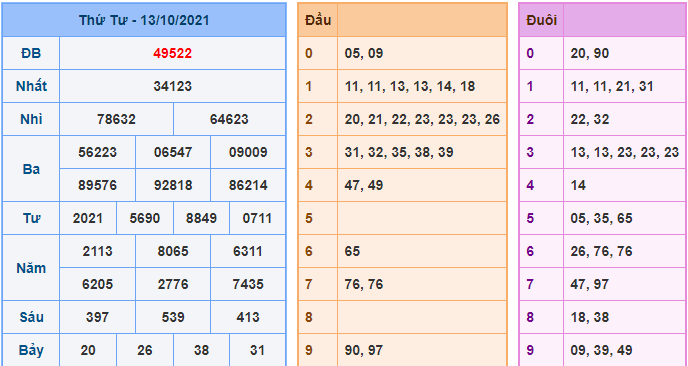The width and height of the screenshot is (688, 366).
Task: Click the first prize number 34123
Action: coord(172,86)
